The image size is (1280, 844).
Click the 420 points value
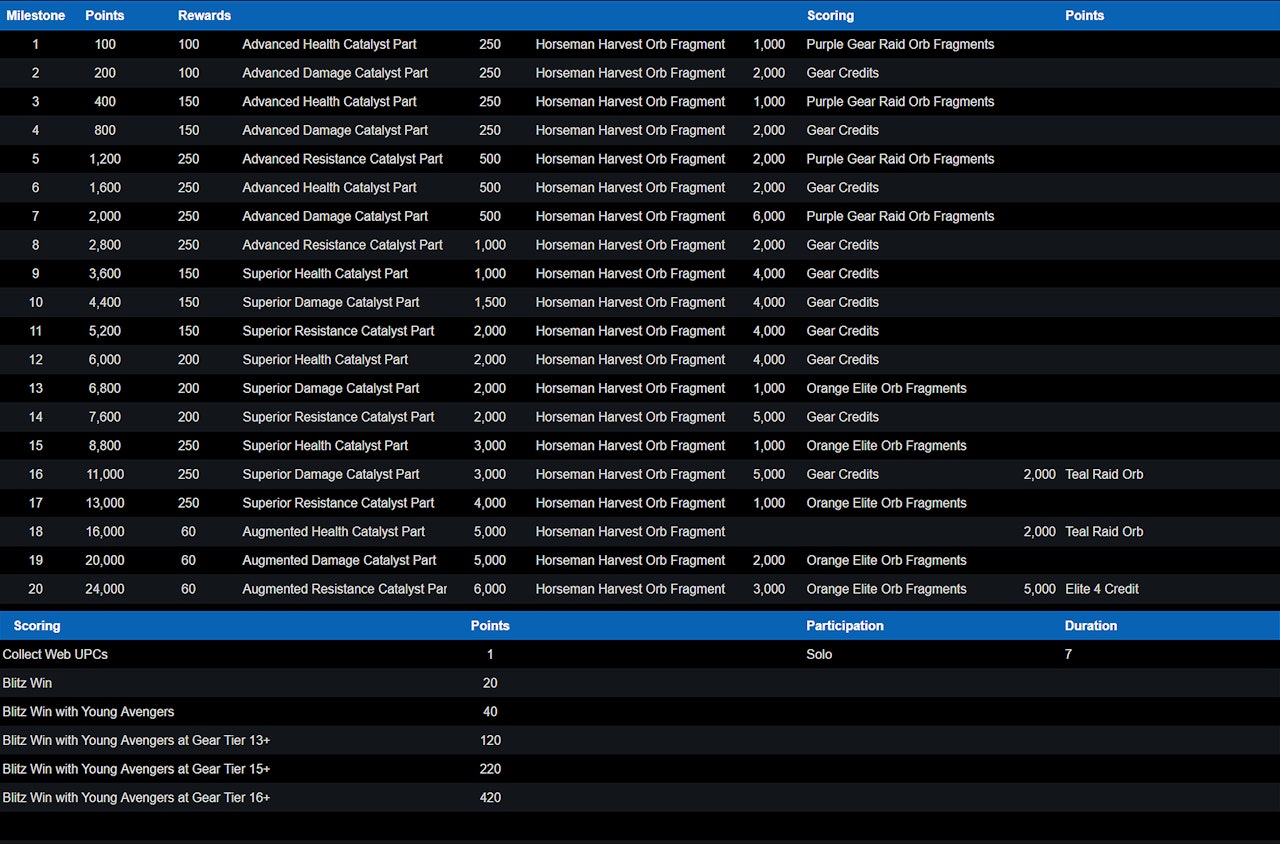click(x=490, y=797)
